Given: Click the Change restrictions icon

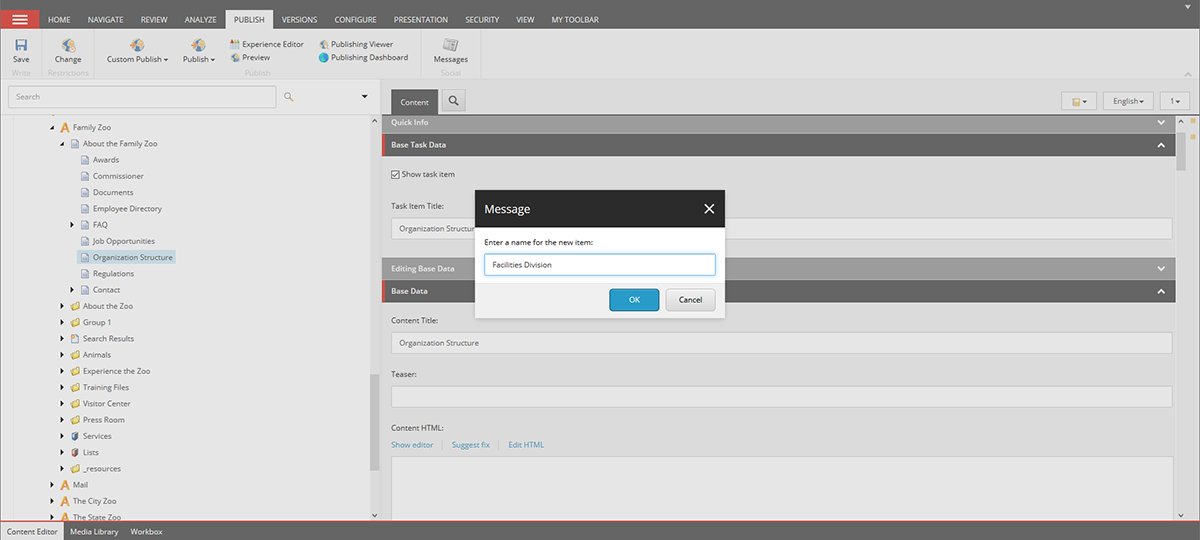Looking at the screenshot, I should (x=68, y=46).
